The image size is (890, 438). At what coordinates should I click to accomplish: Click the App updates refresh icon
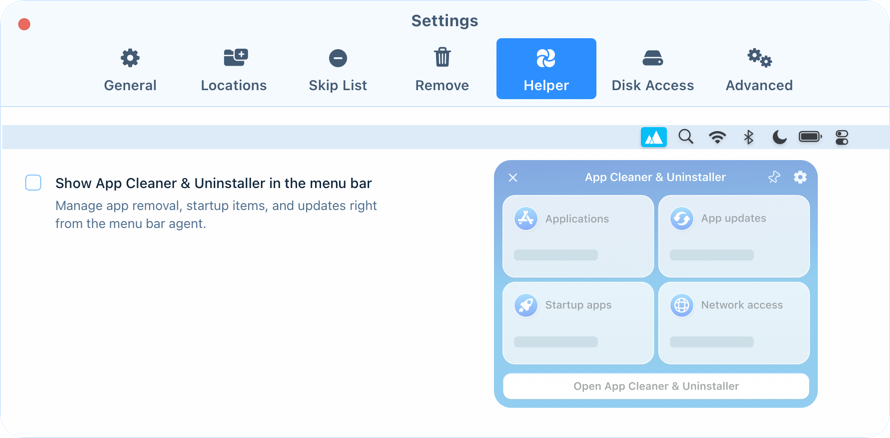click(x=681, y=218)
